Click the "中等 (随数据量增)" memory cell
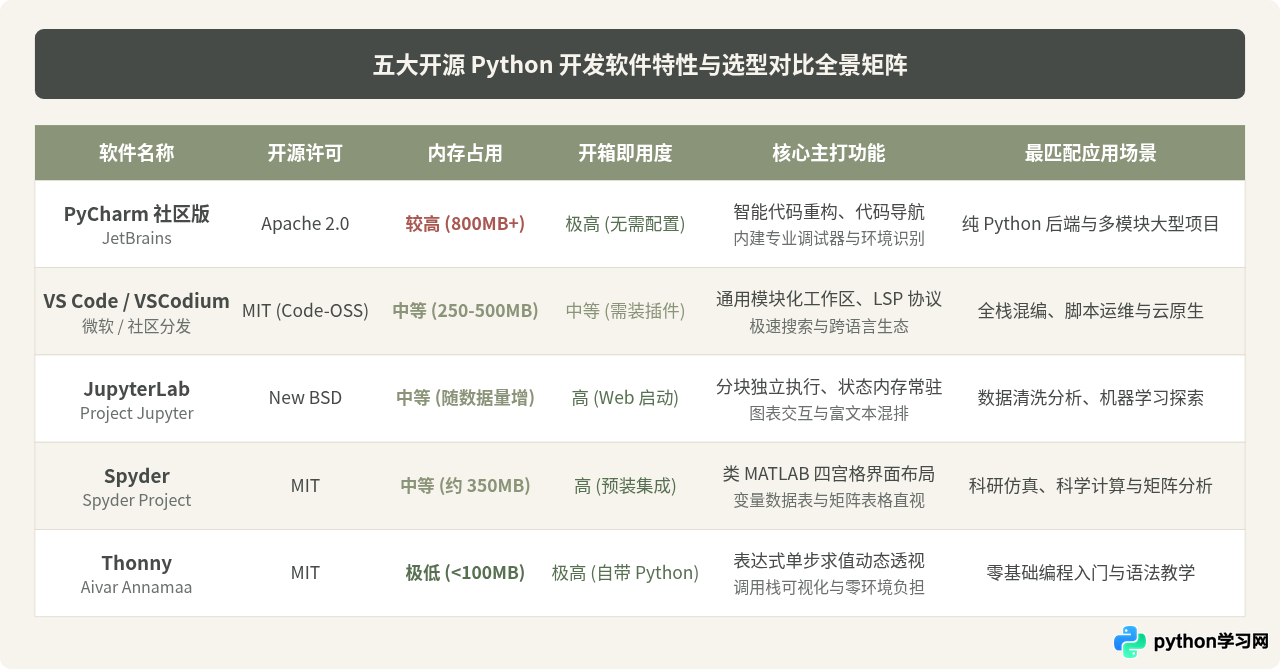Screen dimensions: 1280x670 coord(465,398)
